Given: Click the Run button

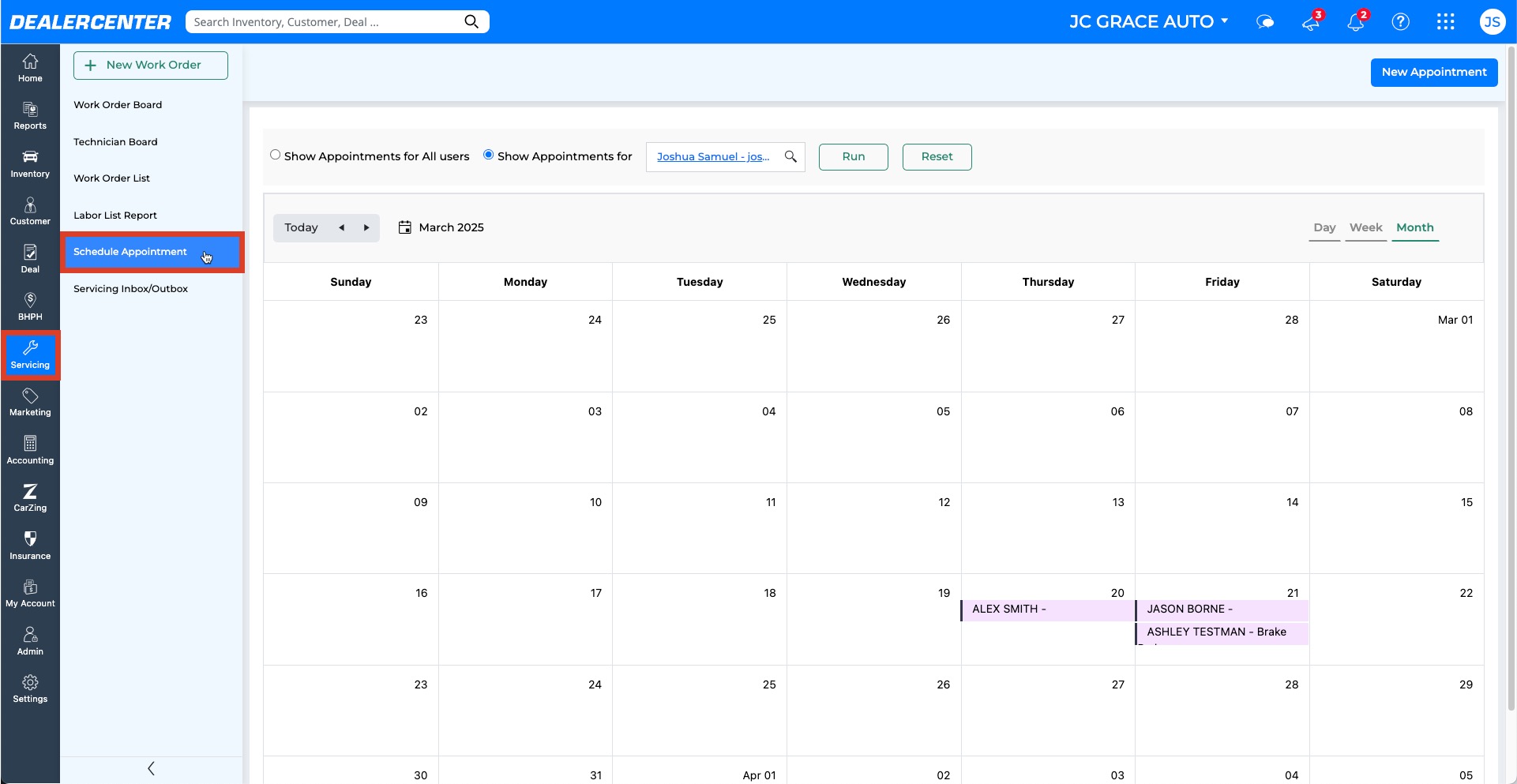Looking at the screenshot, I should [853, 156].
